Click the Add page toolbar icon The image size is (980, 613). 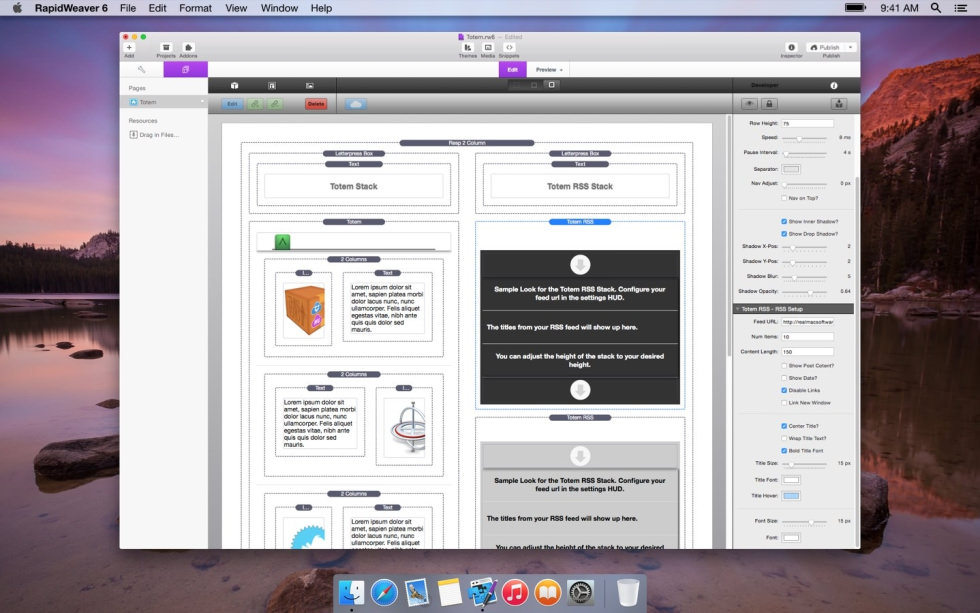[x=129, y=47]
